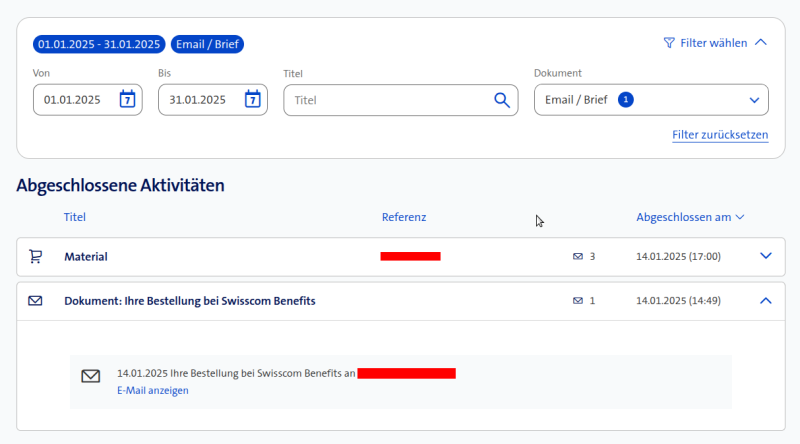Open the Bis date calendar picker
800x444 pixels.
click(253, 99)
